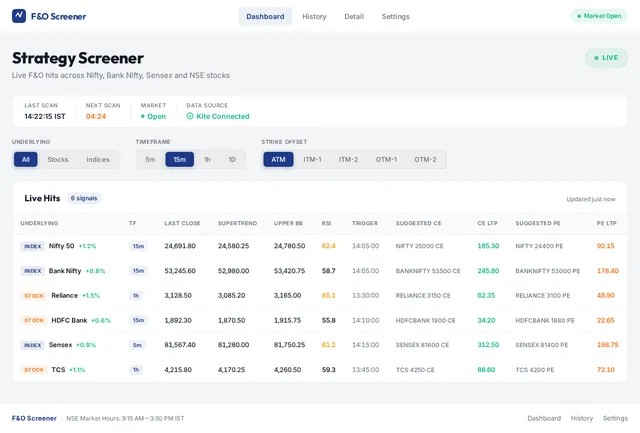The width and height of the screenshot is (640, 433).
Task: Filter underlying by Indices
Action: [98, 160]
